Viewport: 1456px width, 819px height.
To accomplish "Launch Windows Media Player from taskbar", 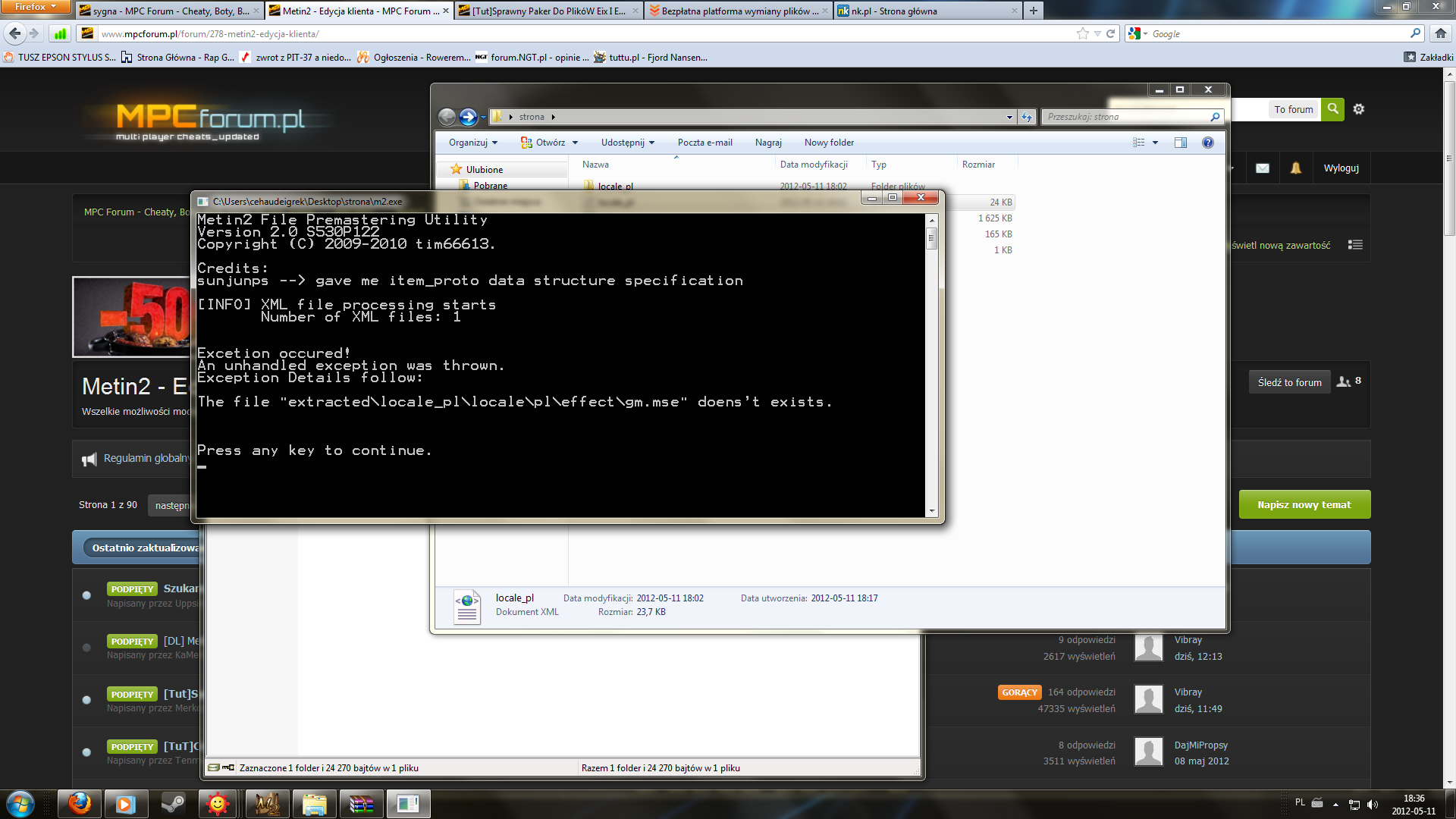I will pos(126,804).
